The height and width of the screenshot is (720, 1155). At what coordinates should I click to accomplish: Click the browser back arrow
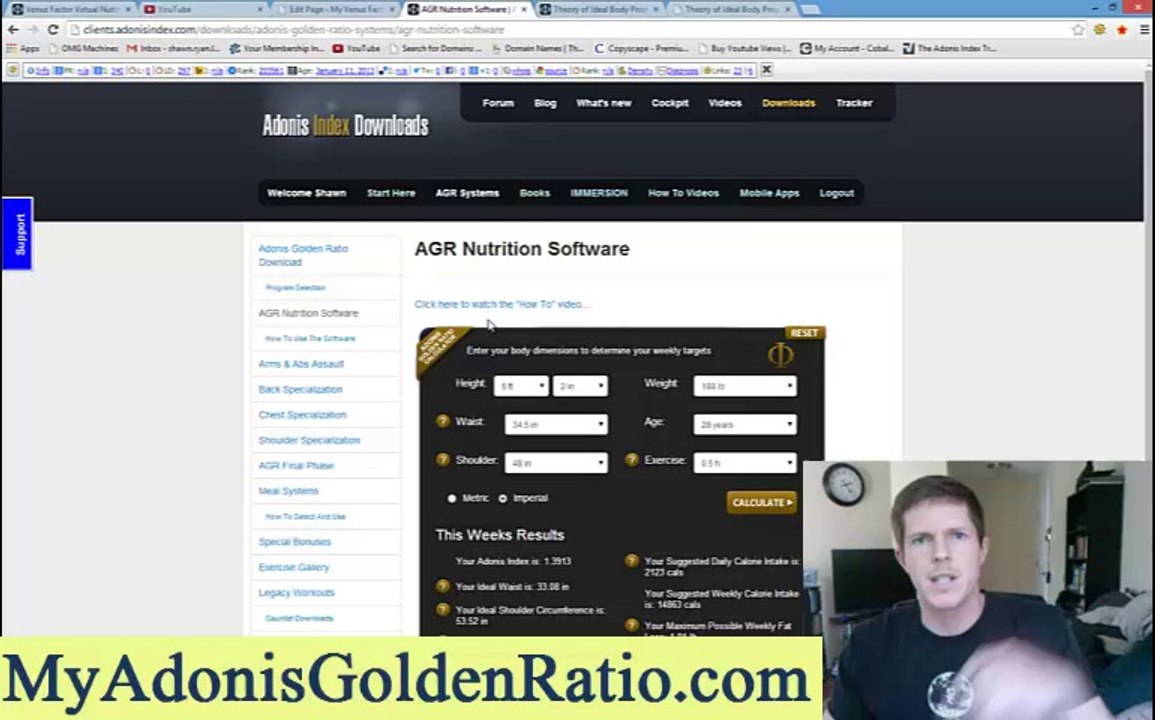pyautogui.click(x=13, y=29)
